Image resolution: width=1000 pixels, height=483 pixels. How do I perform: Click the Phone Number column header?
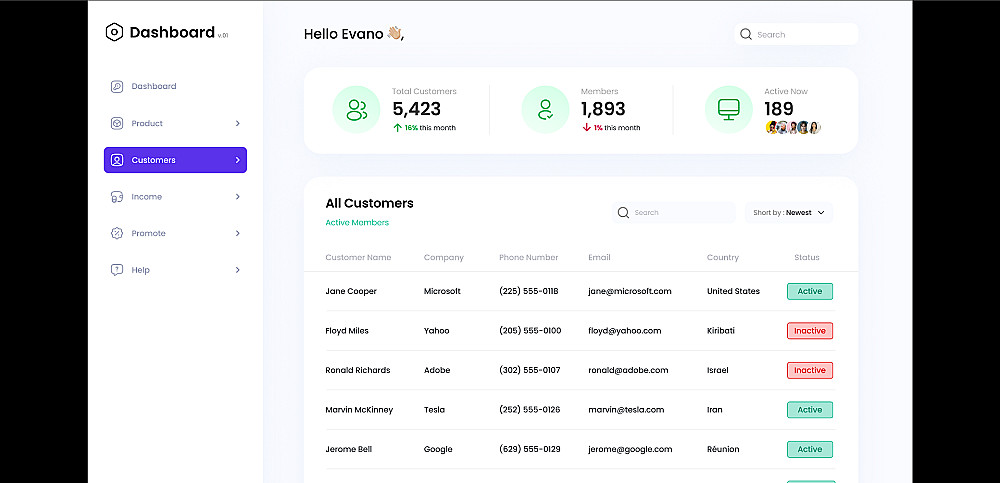[x=529, y=258]
